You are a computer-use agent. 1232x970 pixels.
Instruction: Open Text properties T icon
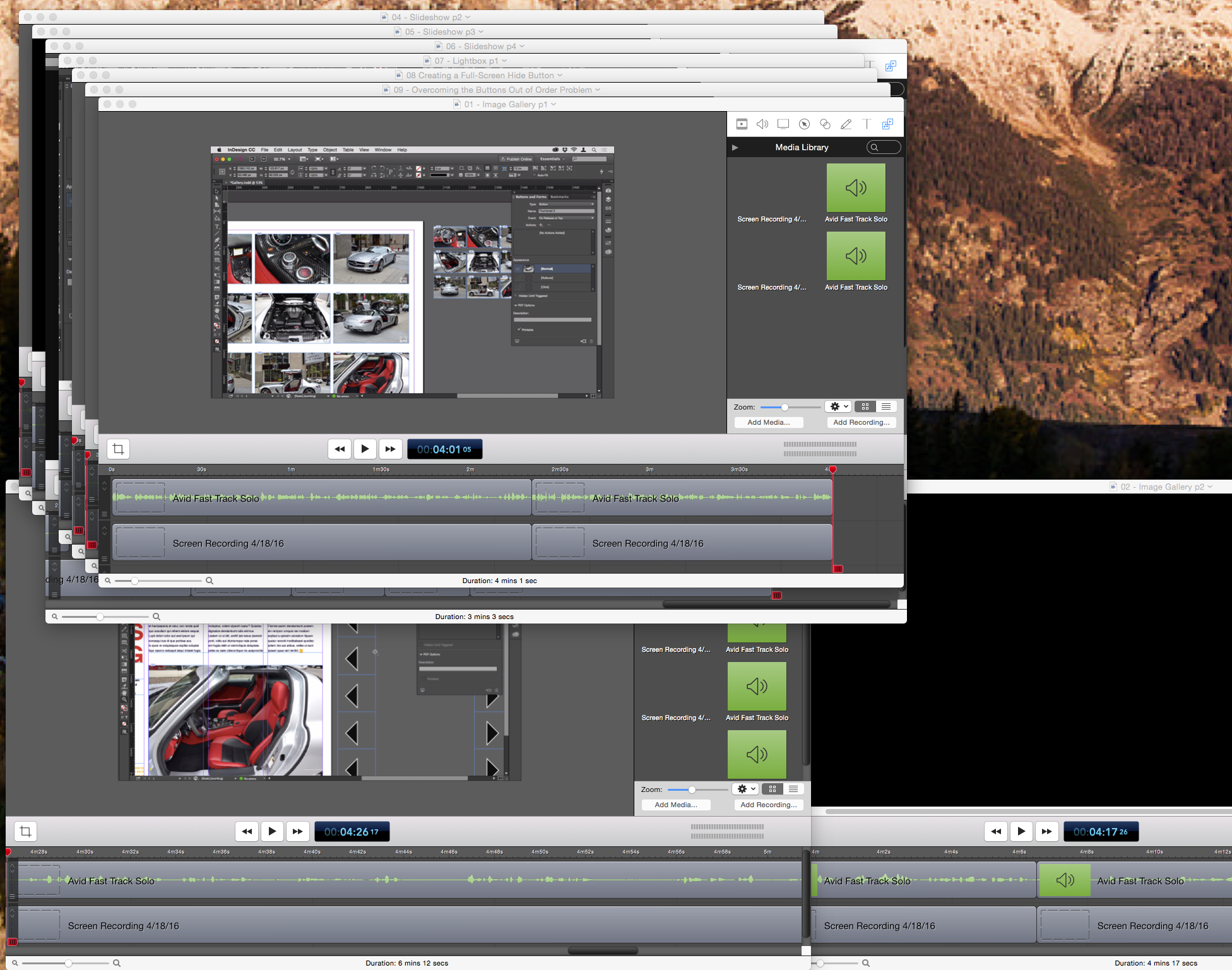click(x=867, y=124)
